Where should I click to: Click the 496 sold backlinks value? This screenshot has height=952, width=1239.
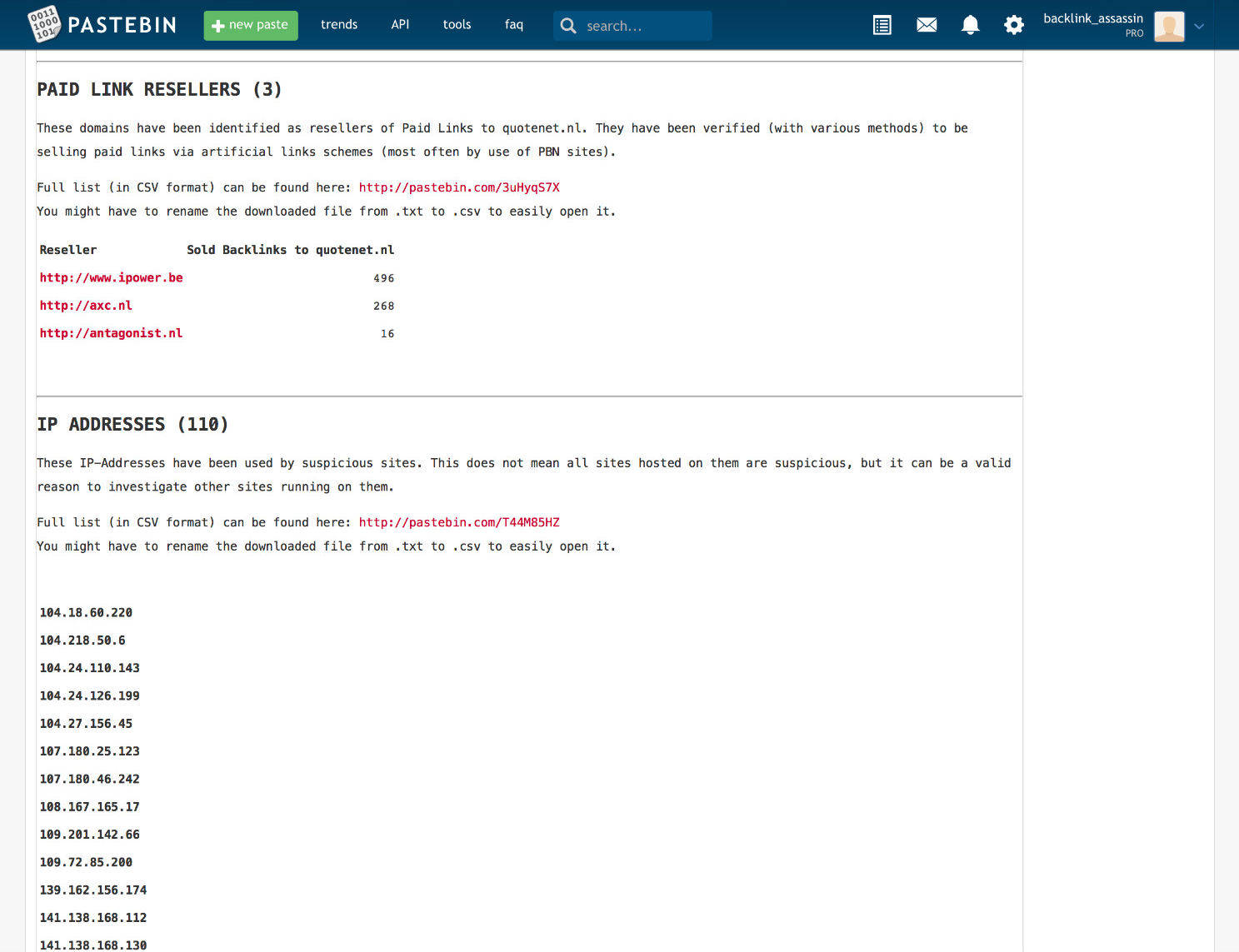coord(384,278)
